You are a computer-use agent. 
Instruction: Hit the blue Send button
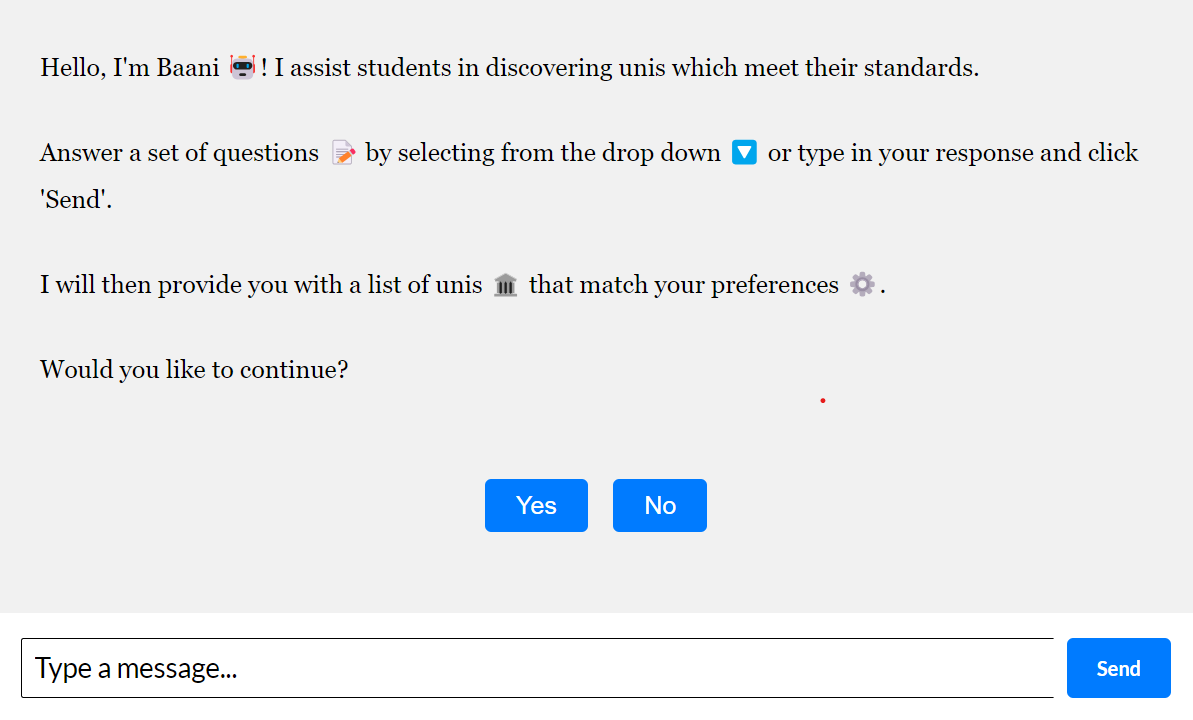[x=1118, y=668]
